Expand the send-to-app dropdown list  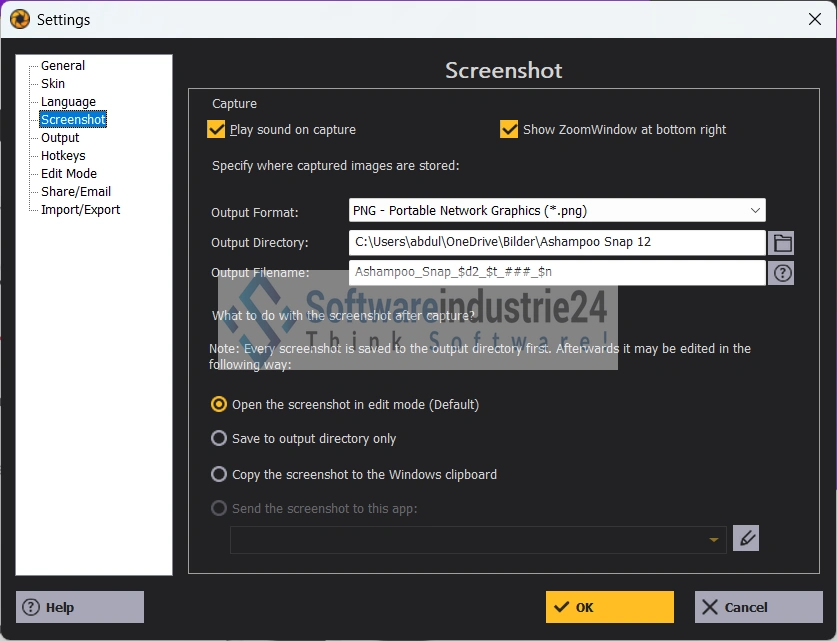pos(713,540)
